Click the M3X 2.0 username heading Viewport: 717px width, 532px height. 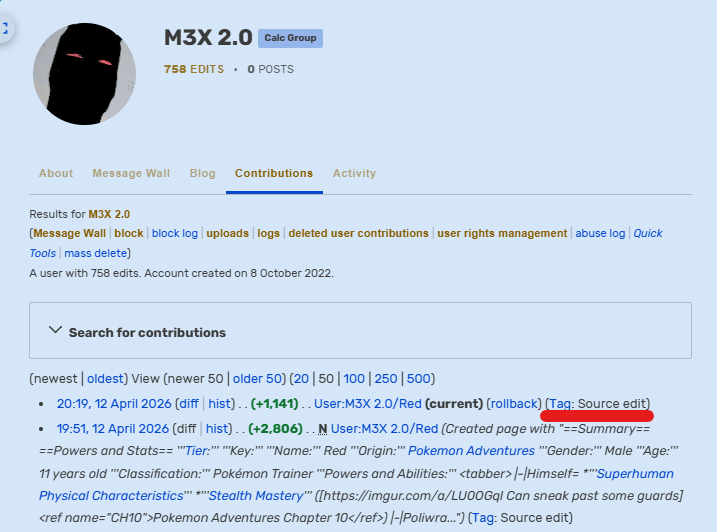pos(208,38)
